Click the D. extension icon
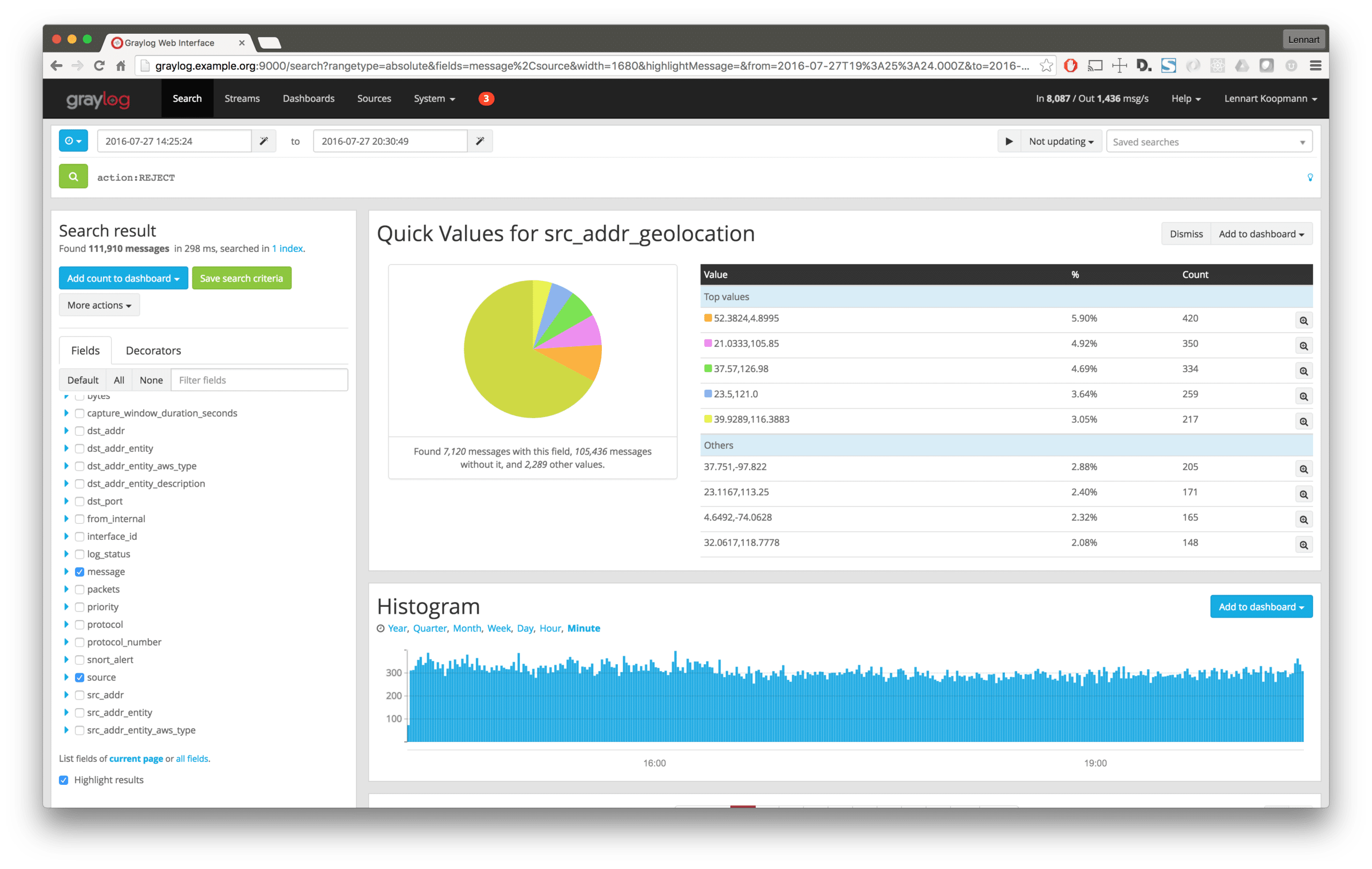Screen dimensions: 1372x869 [1144, 65]
